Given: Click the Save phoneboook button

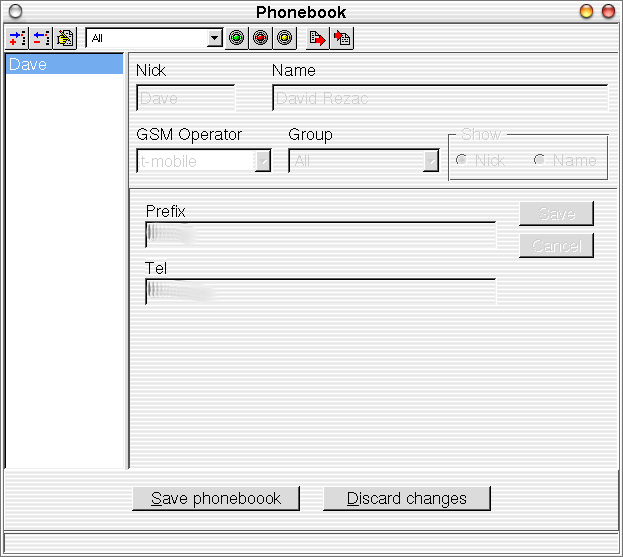Looking at the screenshot, I should pos(216,498).
